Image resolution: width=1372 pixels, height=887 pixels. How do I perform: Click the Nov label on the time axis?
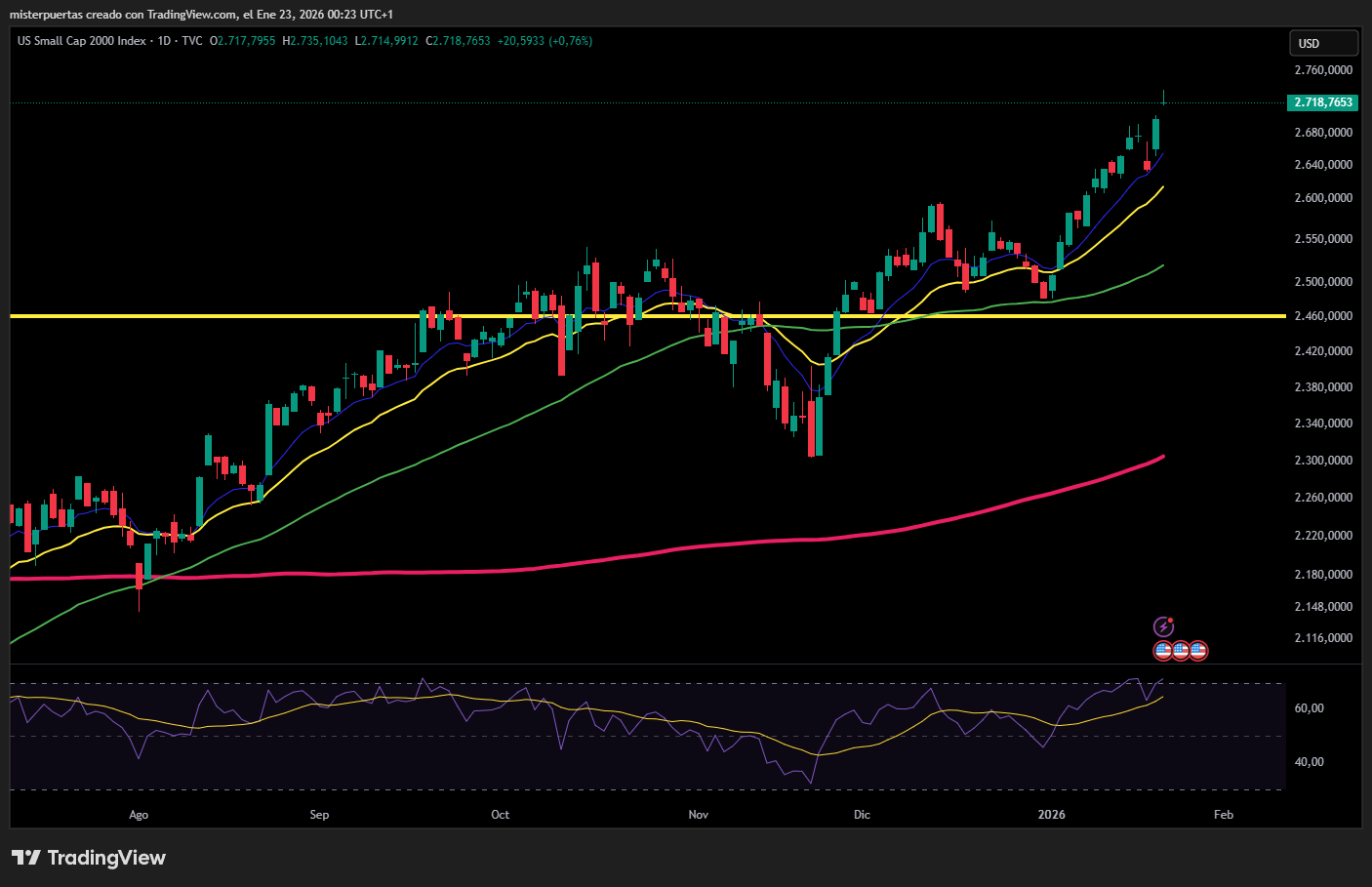pos(699,815)
